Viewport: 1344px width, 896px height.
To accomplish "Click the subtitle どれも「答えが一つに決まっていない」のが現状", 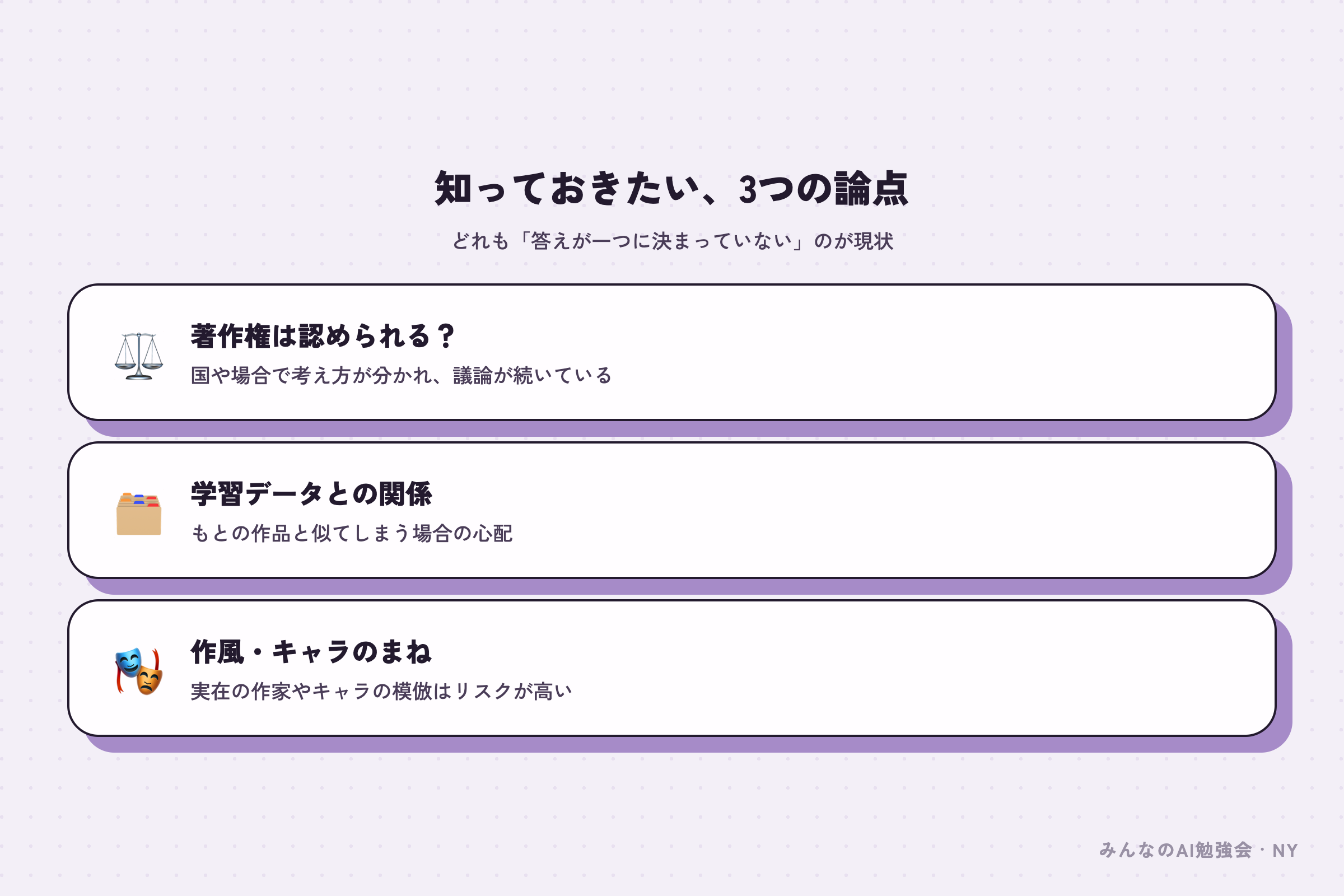I will click(673, 241).
